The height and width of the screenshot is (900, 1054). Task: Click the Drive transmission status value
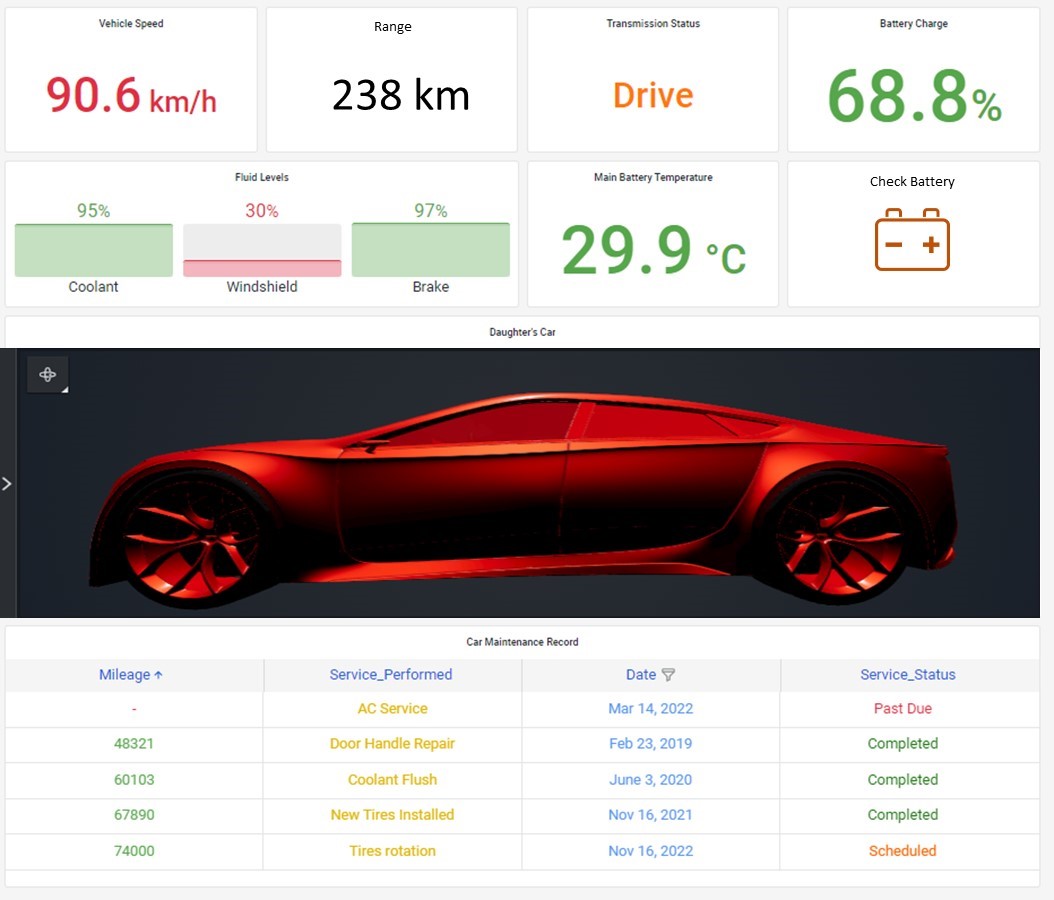point(653,95)
